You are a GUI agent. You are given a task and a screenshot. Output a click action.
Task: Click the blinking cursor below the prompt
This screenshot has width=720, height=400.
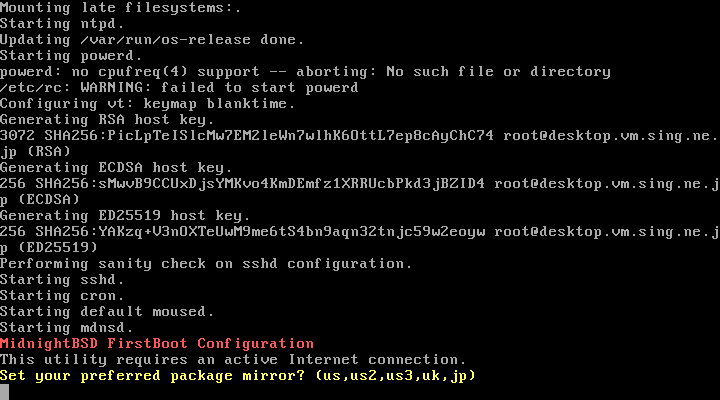pyautogui.click(x=5, y=392)
